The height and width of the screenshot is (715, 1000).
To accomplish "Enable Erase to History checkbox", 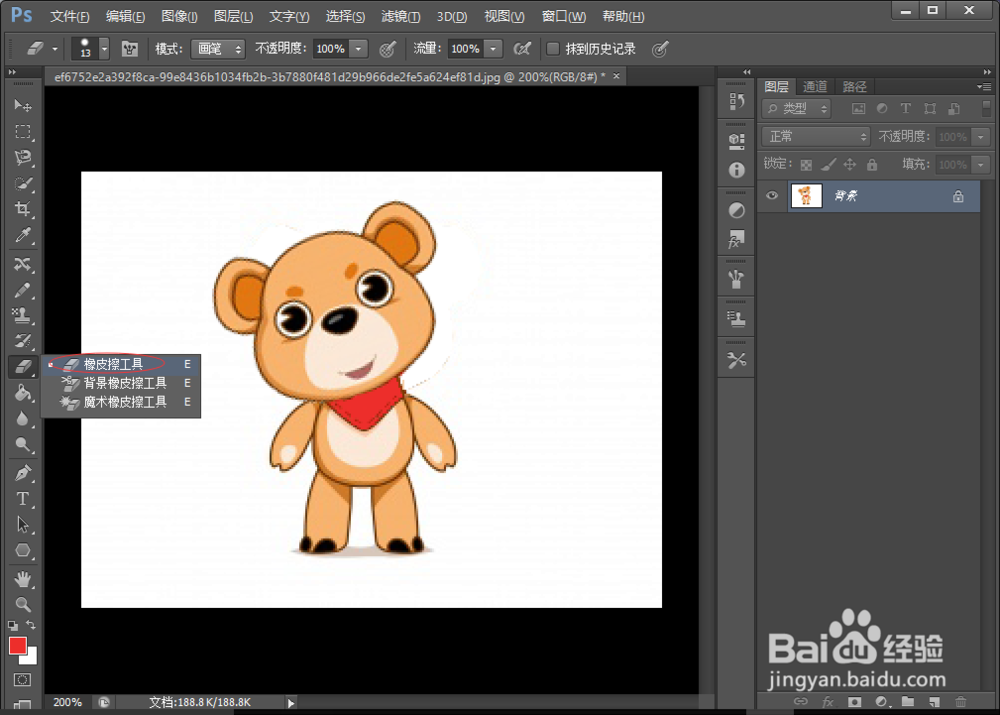I will coord(553,48).
